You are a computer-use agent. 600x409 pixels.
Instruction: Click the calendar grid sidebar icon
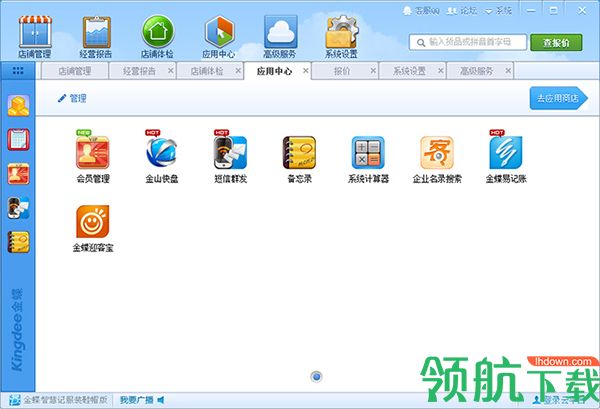pyautogui.click(x=18, y=139)
